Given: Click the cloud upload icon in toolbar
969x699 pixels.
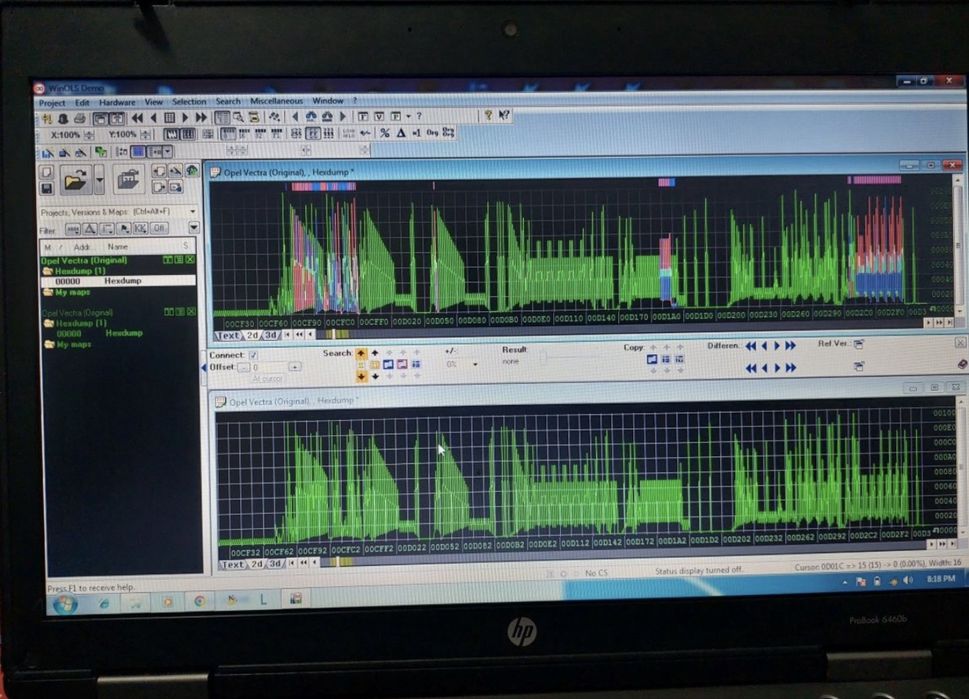Looking at the screenshot, I should (x=311, y=116).
